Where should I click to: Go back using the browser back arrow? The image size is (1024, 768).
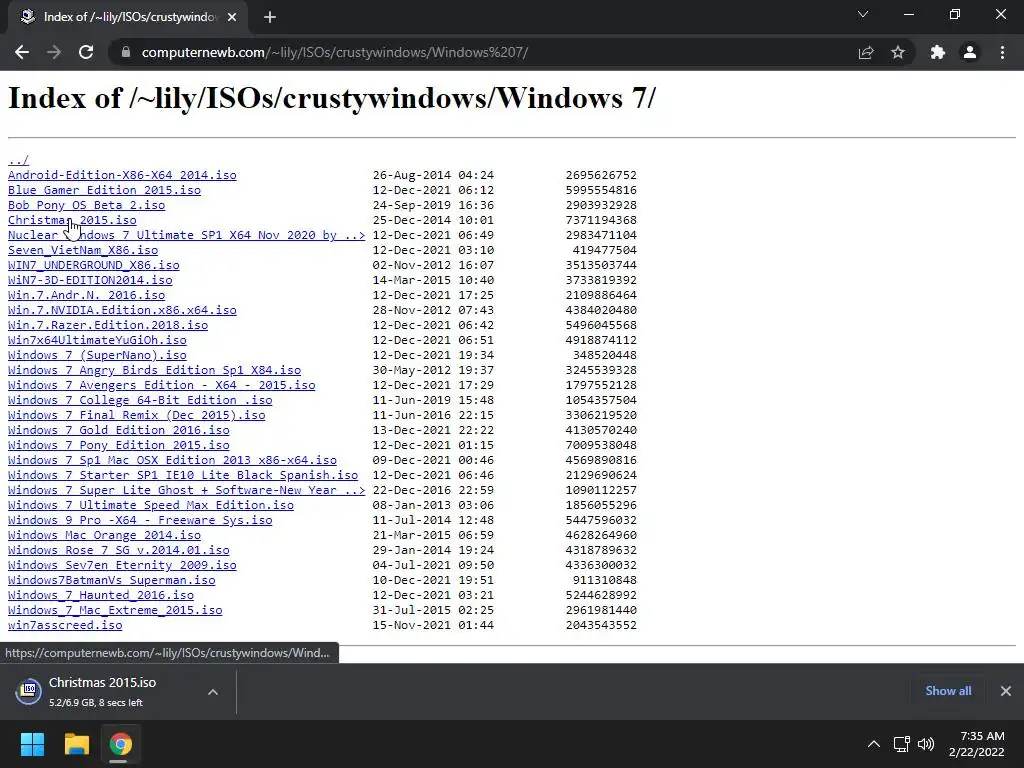coord(22,52)
